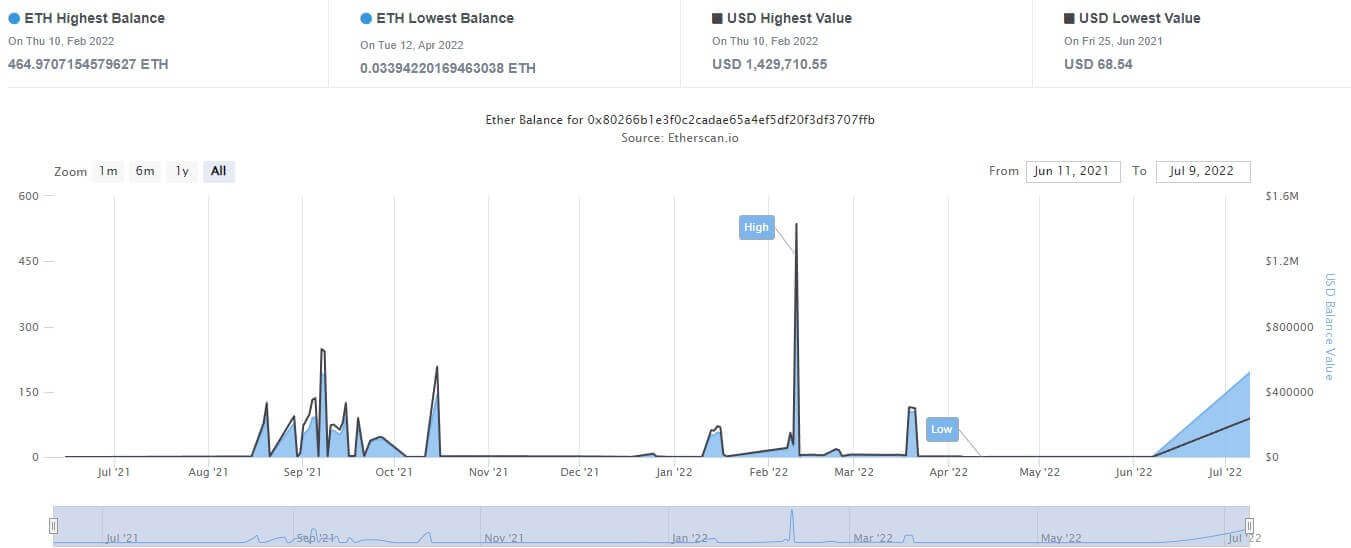The image size is (1351, 548).
Task: Click the High marker label on chart
Action: (x=757, y=227)
